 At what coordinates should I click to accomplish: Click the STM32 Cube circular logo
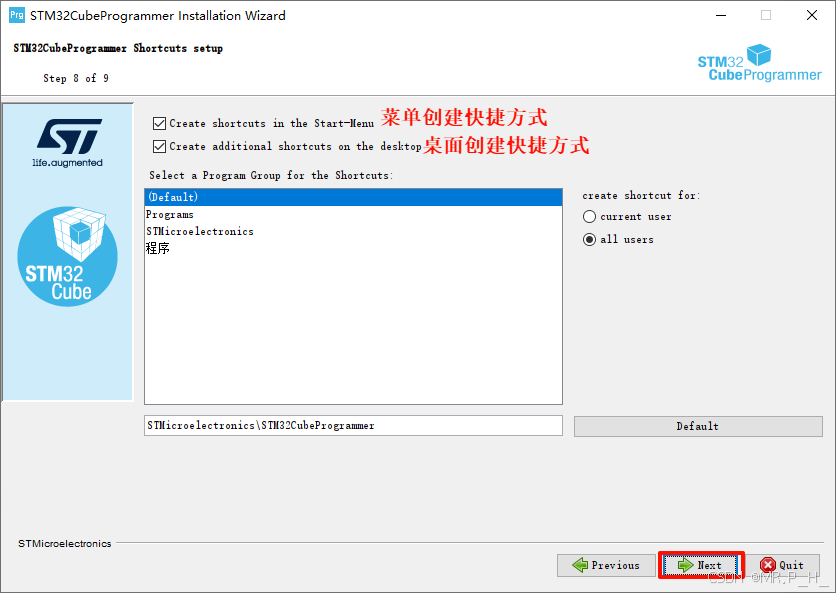tap(68, 257)
